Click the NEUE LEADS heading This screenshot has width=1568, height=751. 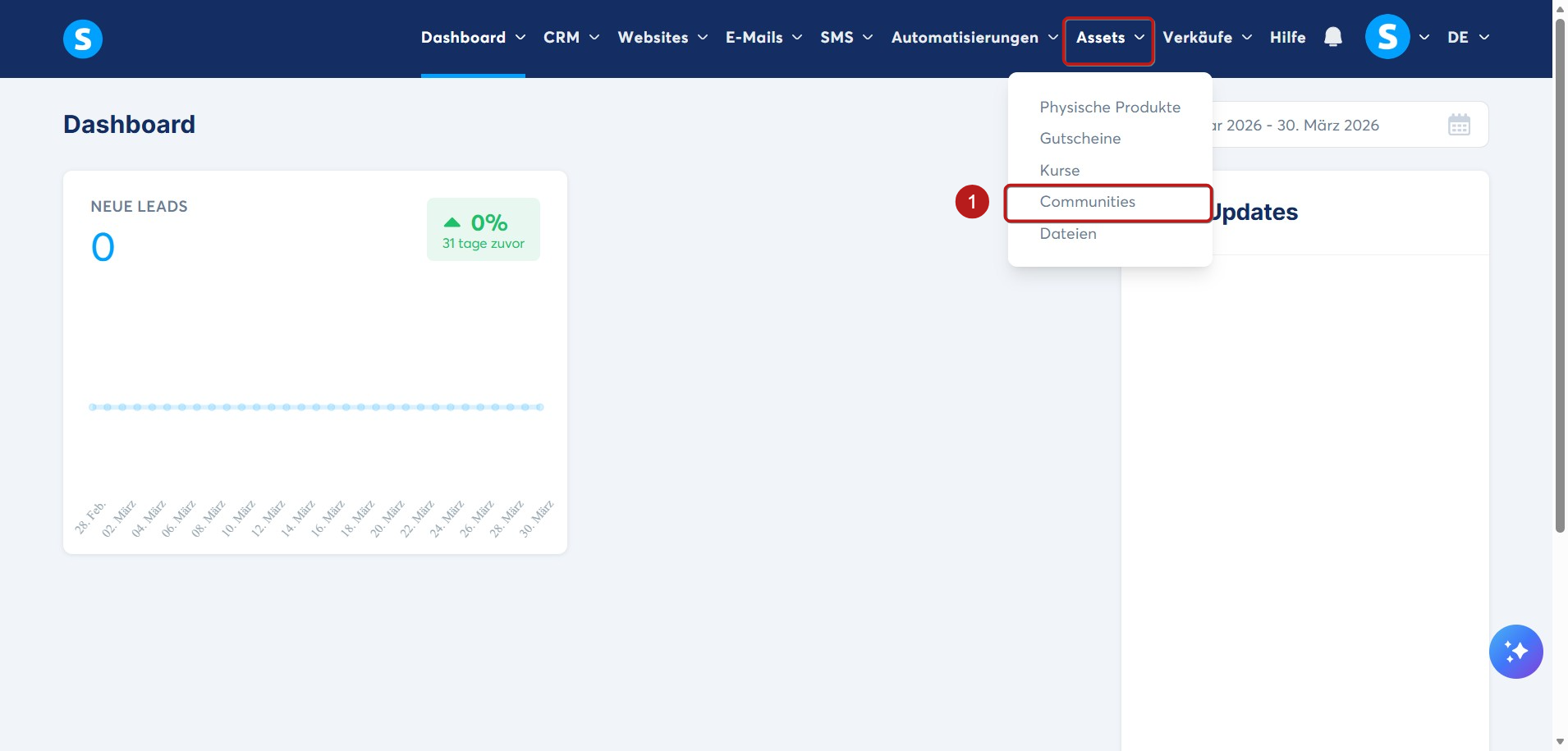click(139, 207)
